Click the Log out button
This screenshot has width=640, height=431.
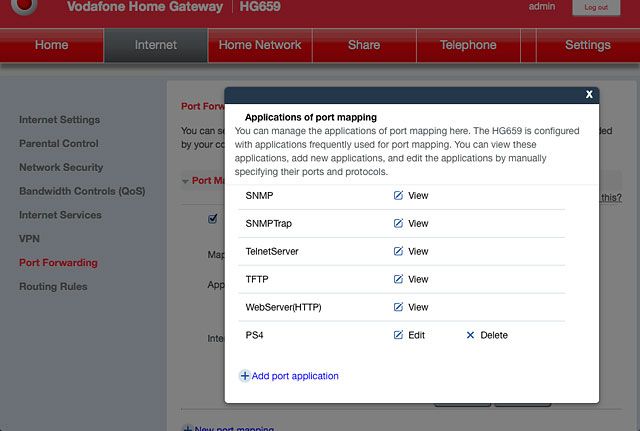click(x=596, y=7)
